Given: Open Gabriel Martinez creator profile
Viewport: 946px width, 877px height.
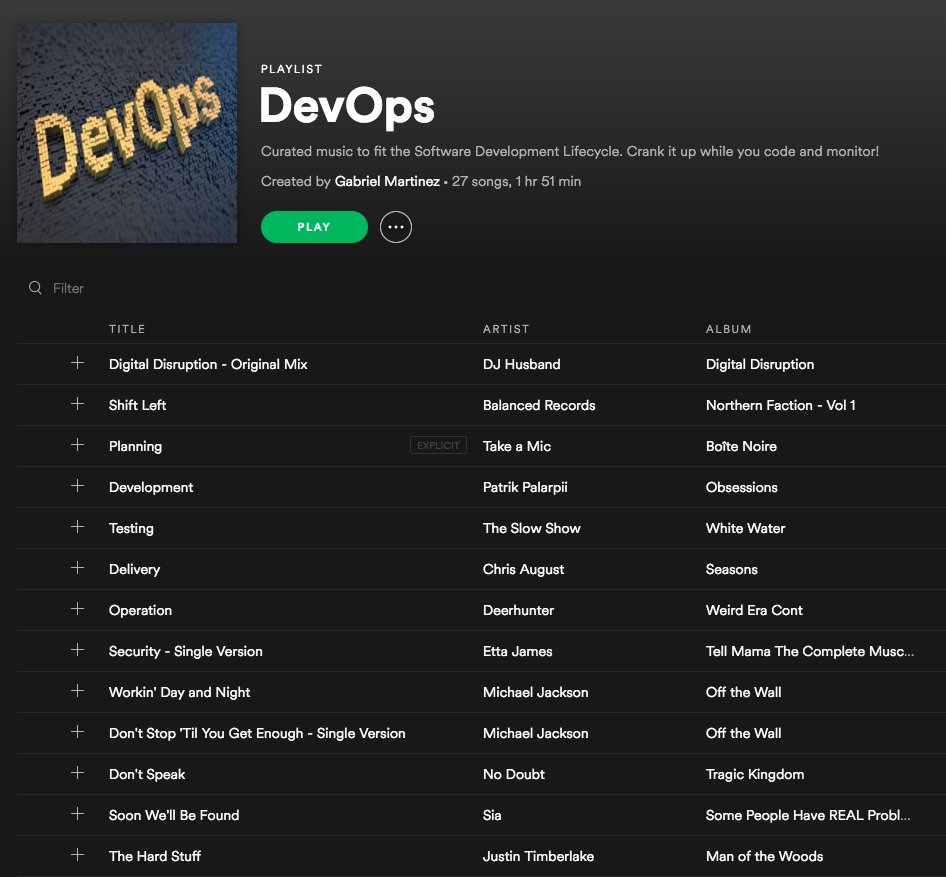Looking at the screenshot, I should (x=387, y=181).
